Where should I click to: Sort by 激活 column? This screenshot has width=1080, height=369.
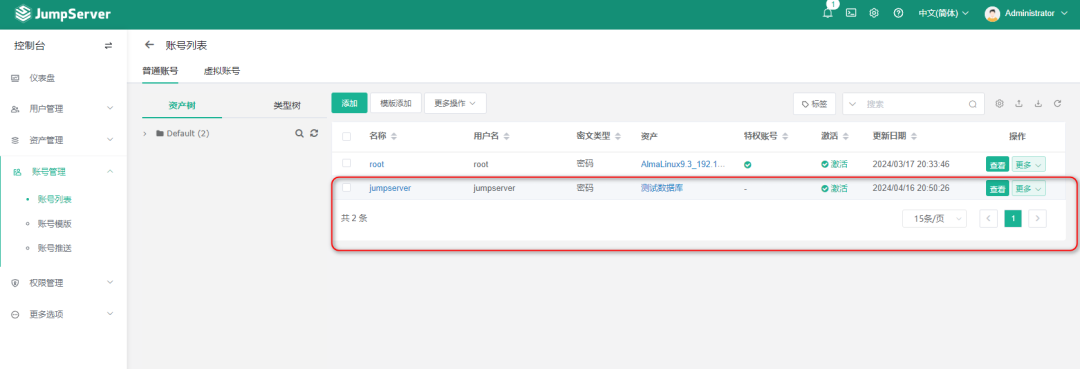coord(846,136)
